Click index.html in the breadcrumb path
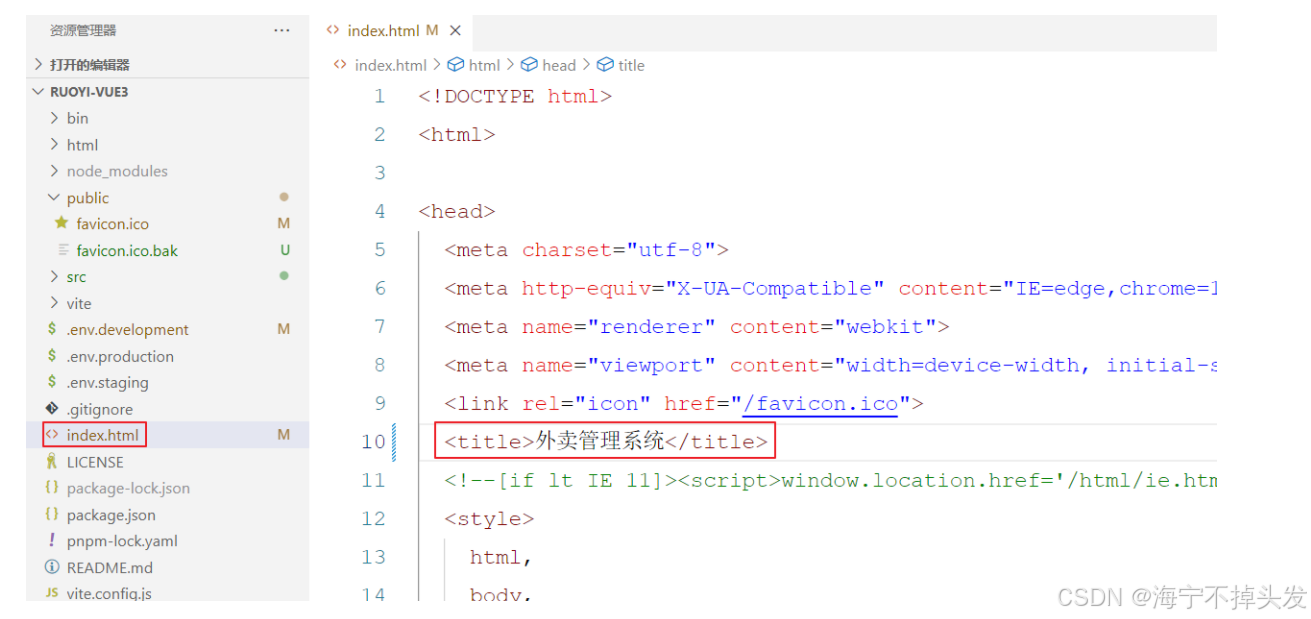This screenshot has height=619, width=1311. 390,65
